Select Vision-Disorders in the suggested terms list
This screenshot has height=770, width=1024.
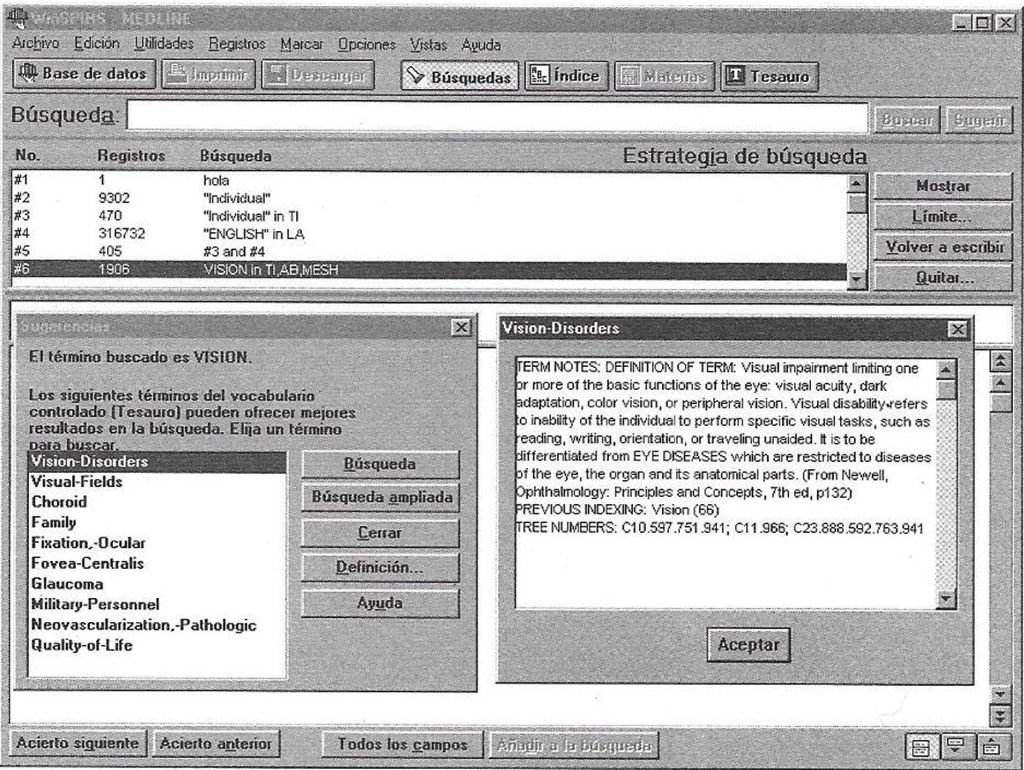coord(157,462)
